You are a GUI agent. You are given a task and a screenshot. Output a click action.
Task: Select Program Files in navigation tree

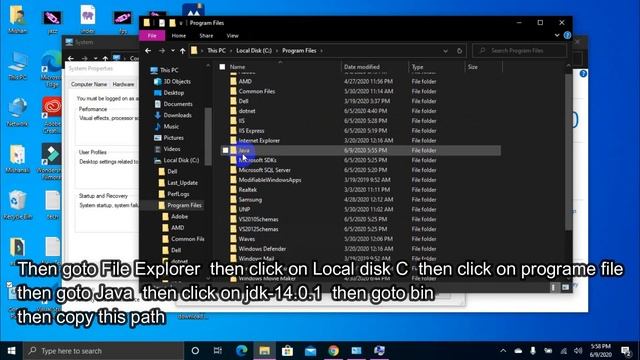184,205
